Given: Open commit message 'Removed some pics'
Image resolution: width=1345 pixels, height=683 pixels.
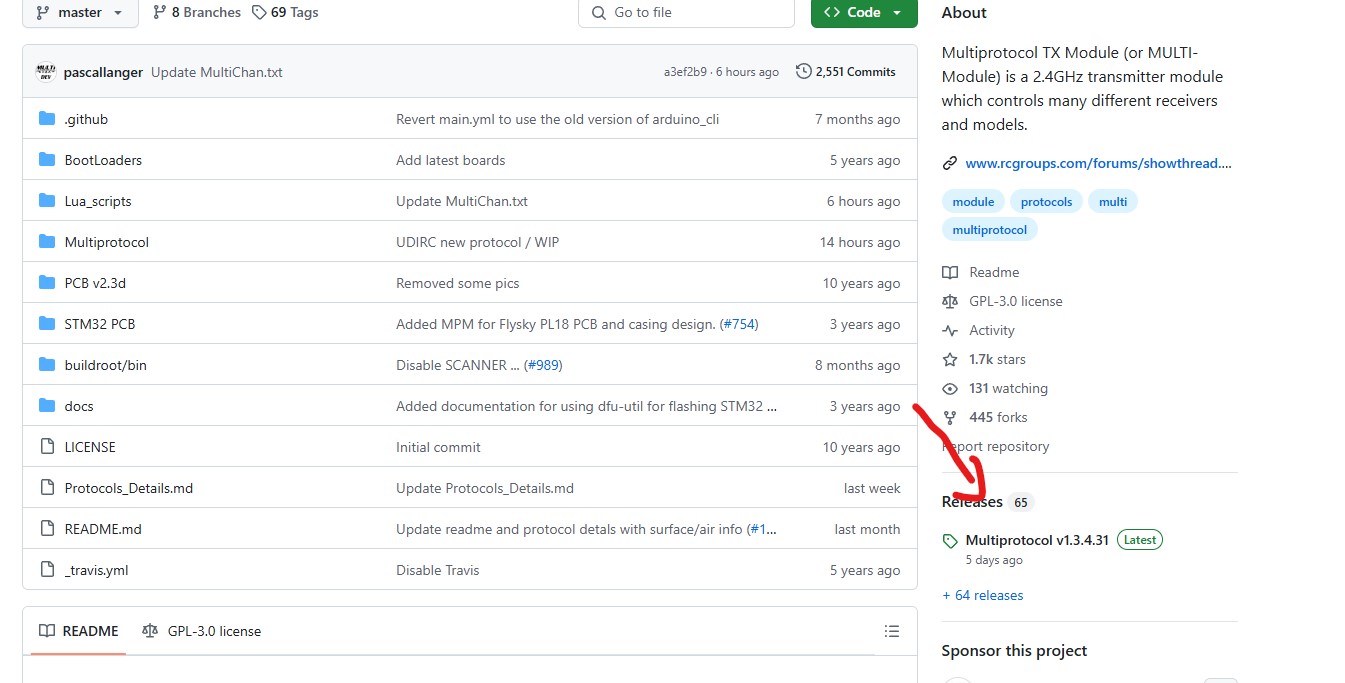Looking at the screenshot, I should pyautogui.click(x=458, y=283).
